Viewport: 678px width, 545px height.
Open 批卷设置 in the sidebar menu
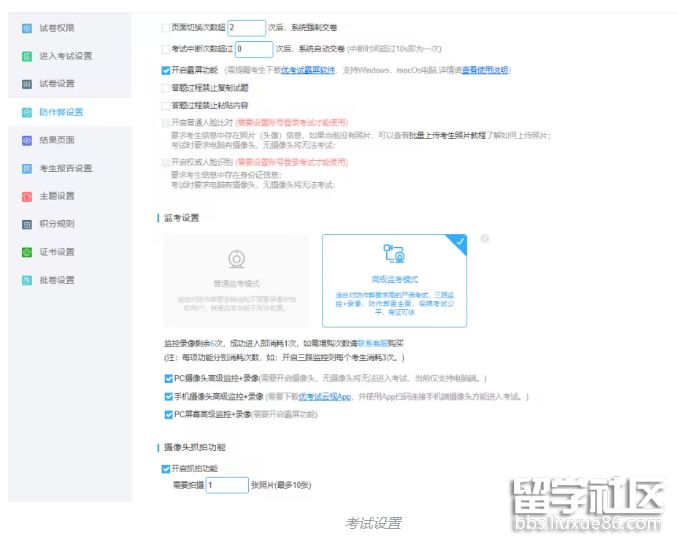coord(57,280)
